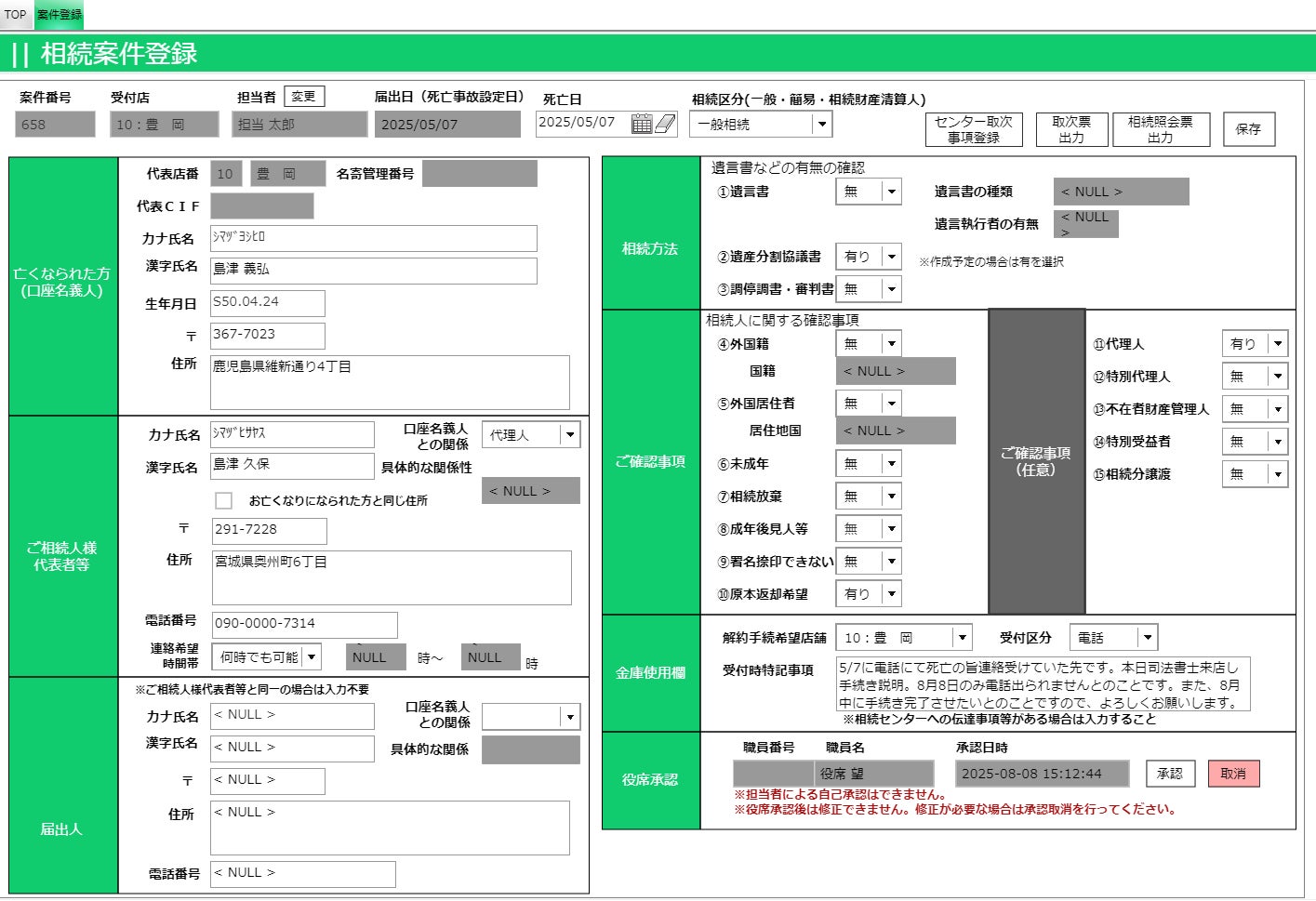Check お亡くなりになられた方と同じ住所 checkbox
Viewport: 1316px width, 901px height.
click(223, 499)
